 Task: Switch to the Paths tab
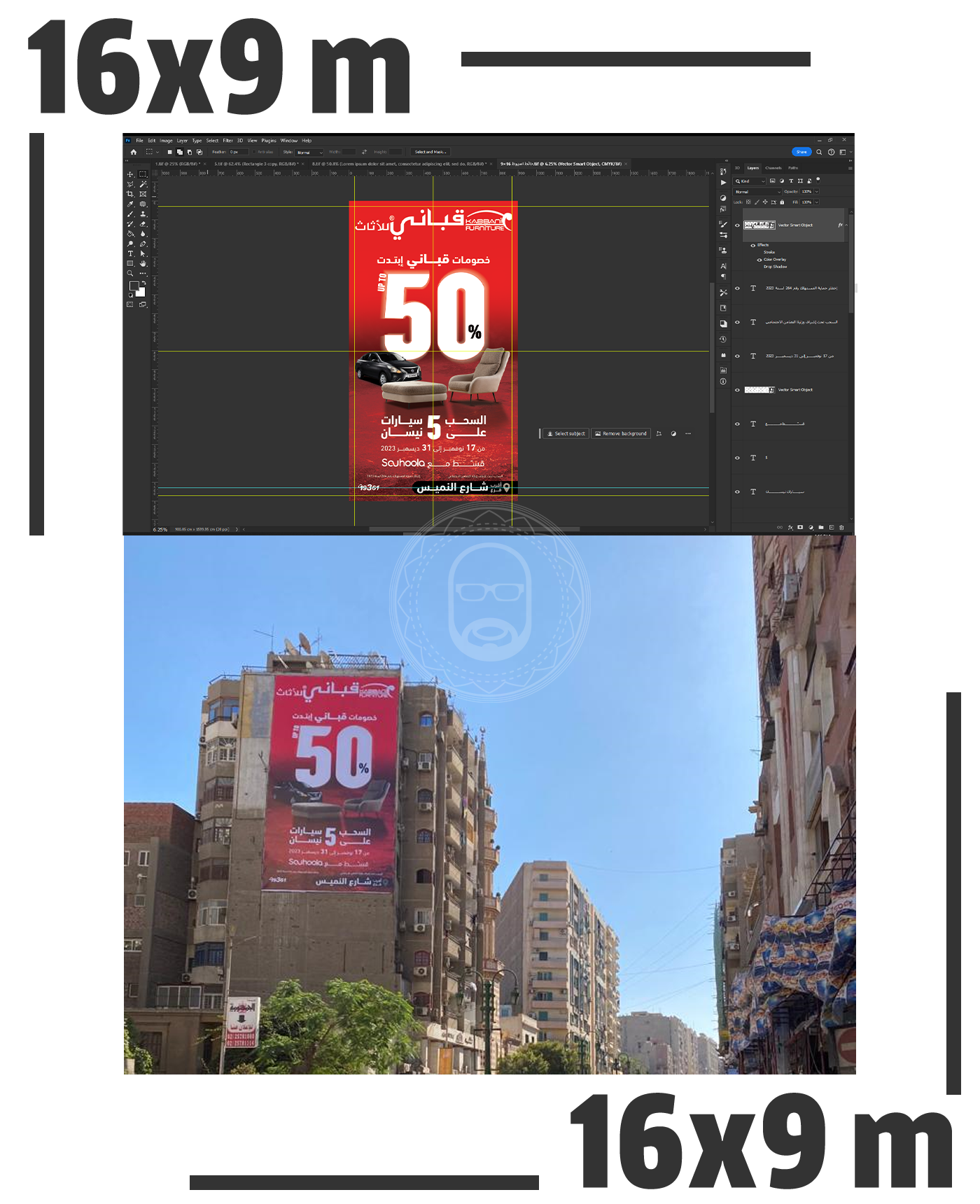click(793, 168)
